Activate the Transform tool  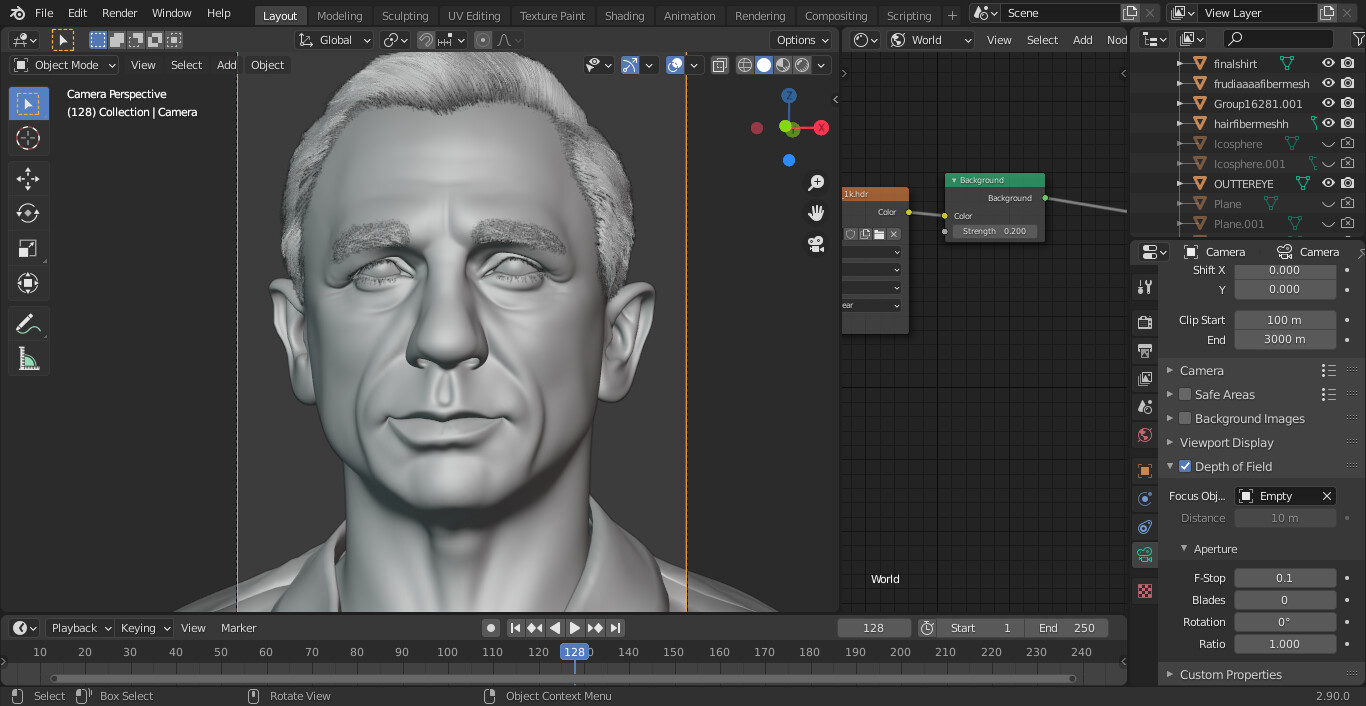(28, 284)
